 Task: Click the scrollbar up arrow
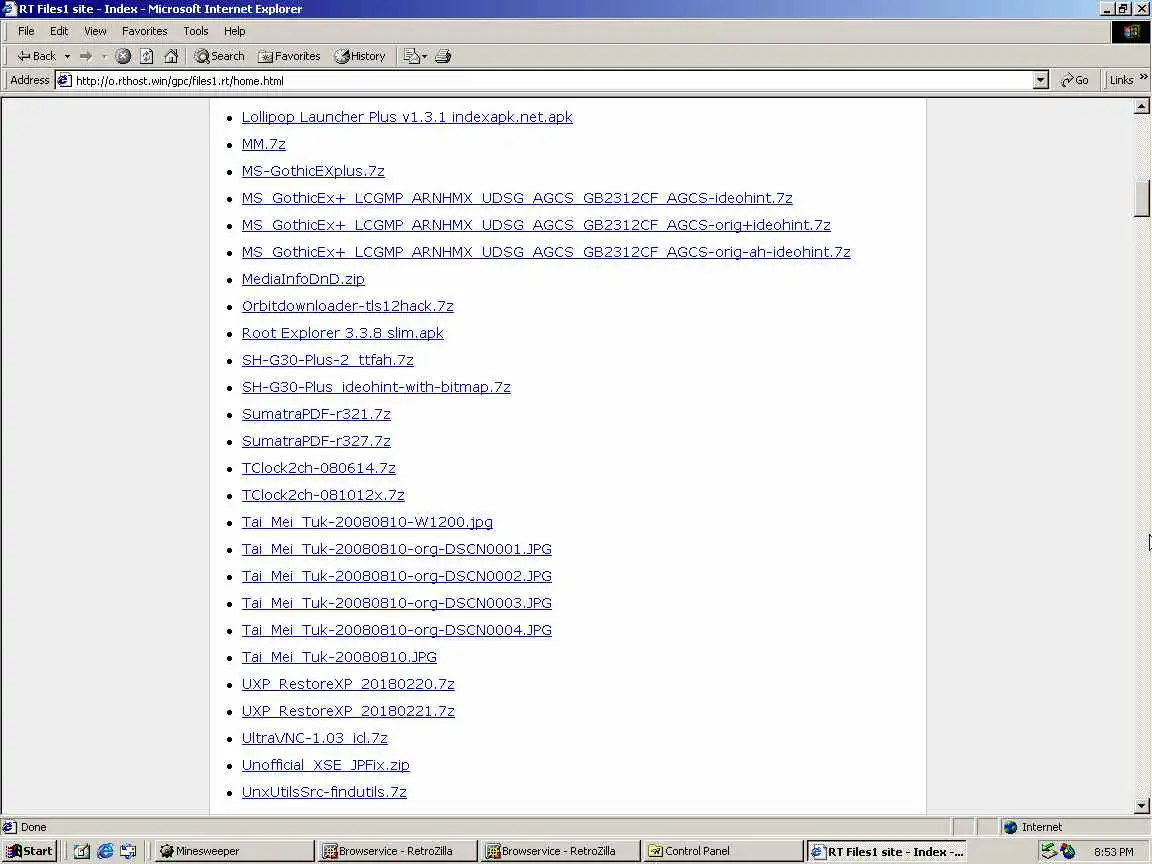1141,107
